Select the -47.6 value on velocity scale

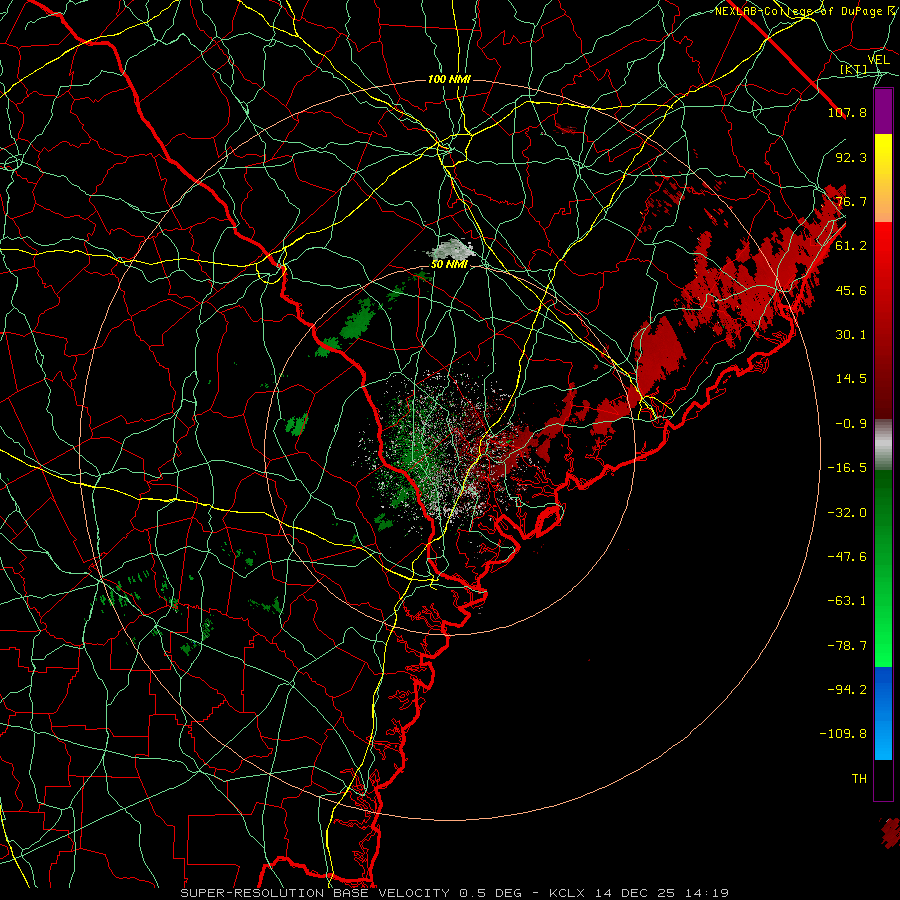tap(847, 557)
